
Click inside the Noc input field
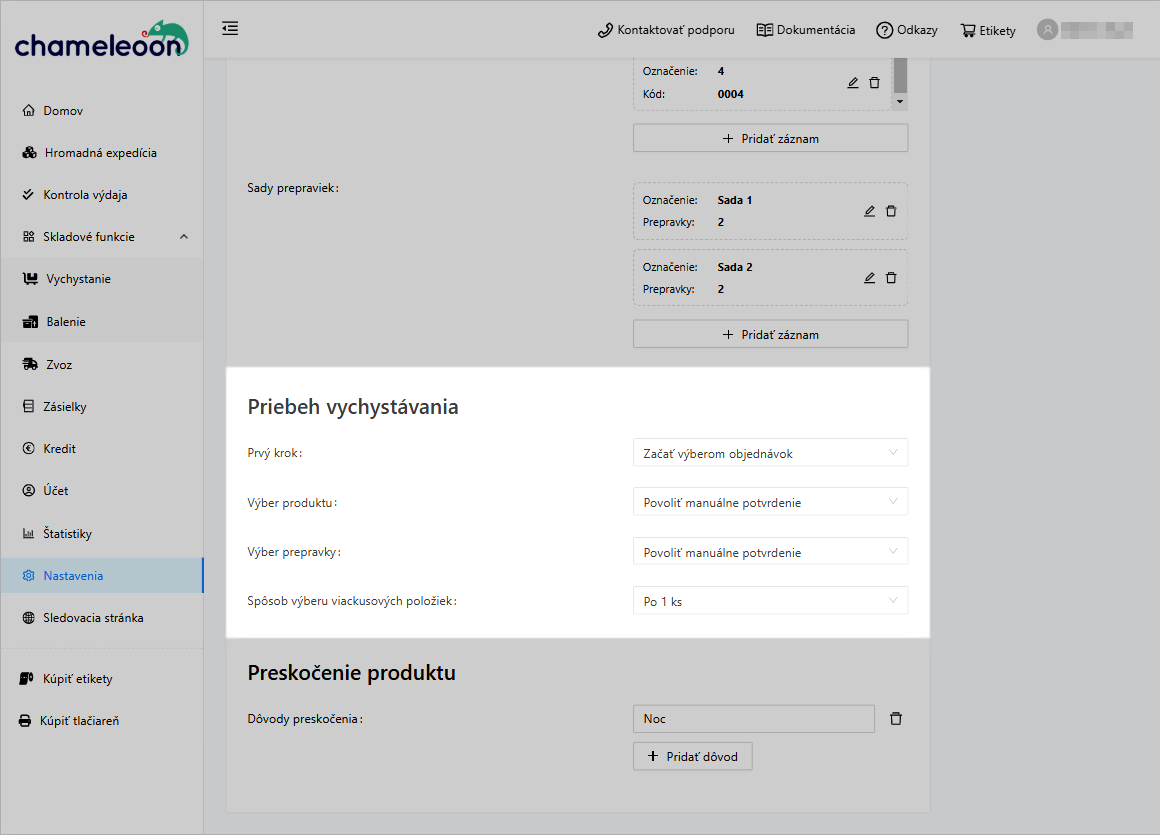click(753, 718)
